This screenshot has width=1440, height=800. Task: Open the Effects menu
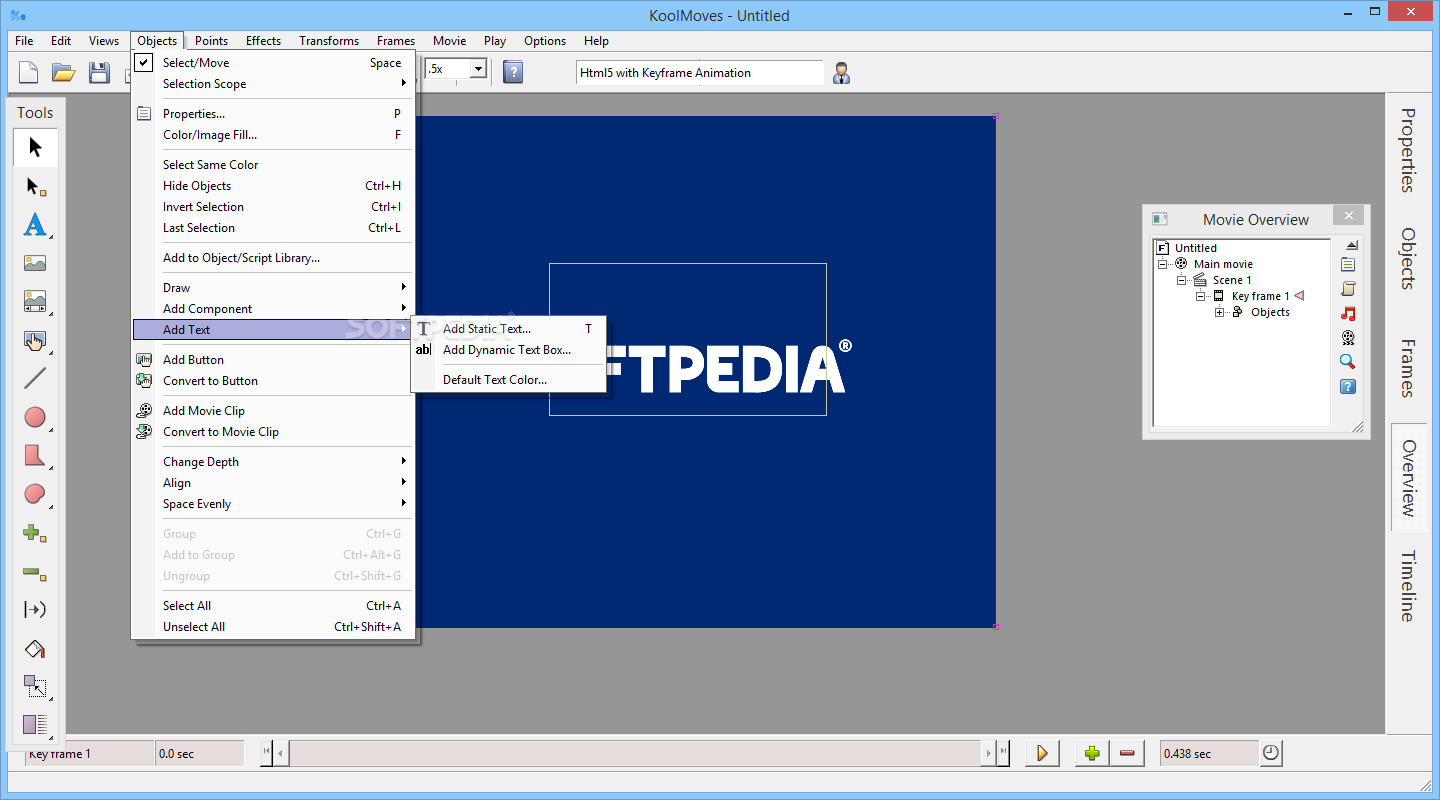(263, 41)
